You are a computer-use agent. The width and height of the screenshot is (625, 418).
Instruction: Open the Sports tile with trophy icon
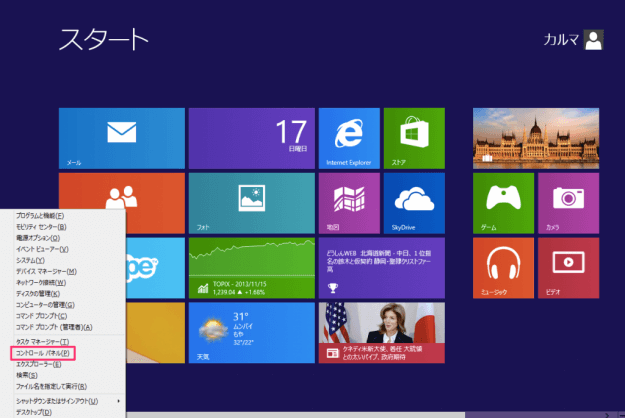pyautogui.click(x=382, y=268)
